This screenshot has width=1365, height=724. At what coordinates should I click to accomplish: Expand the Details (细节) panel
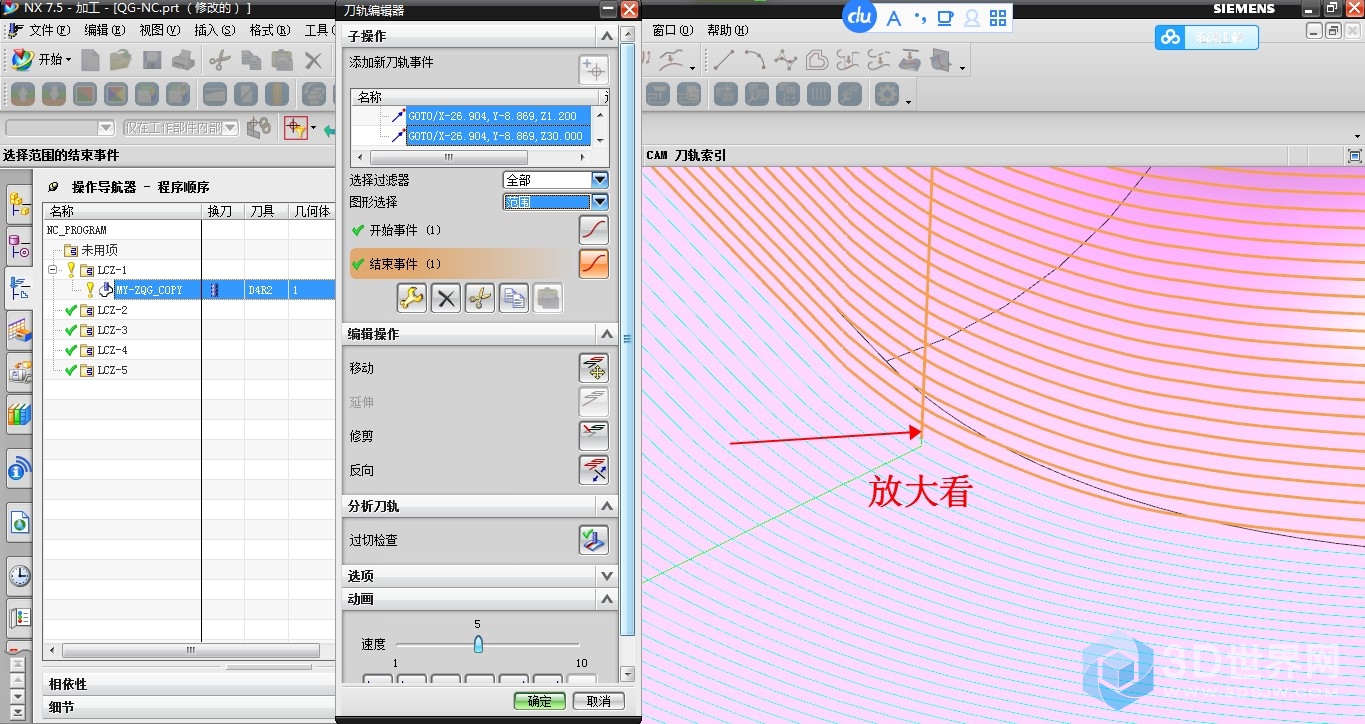[x=190, y=707]
